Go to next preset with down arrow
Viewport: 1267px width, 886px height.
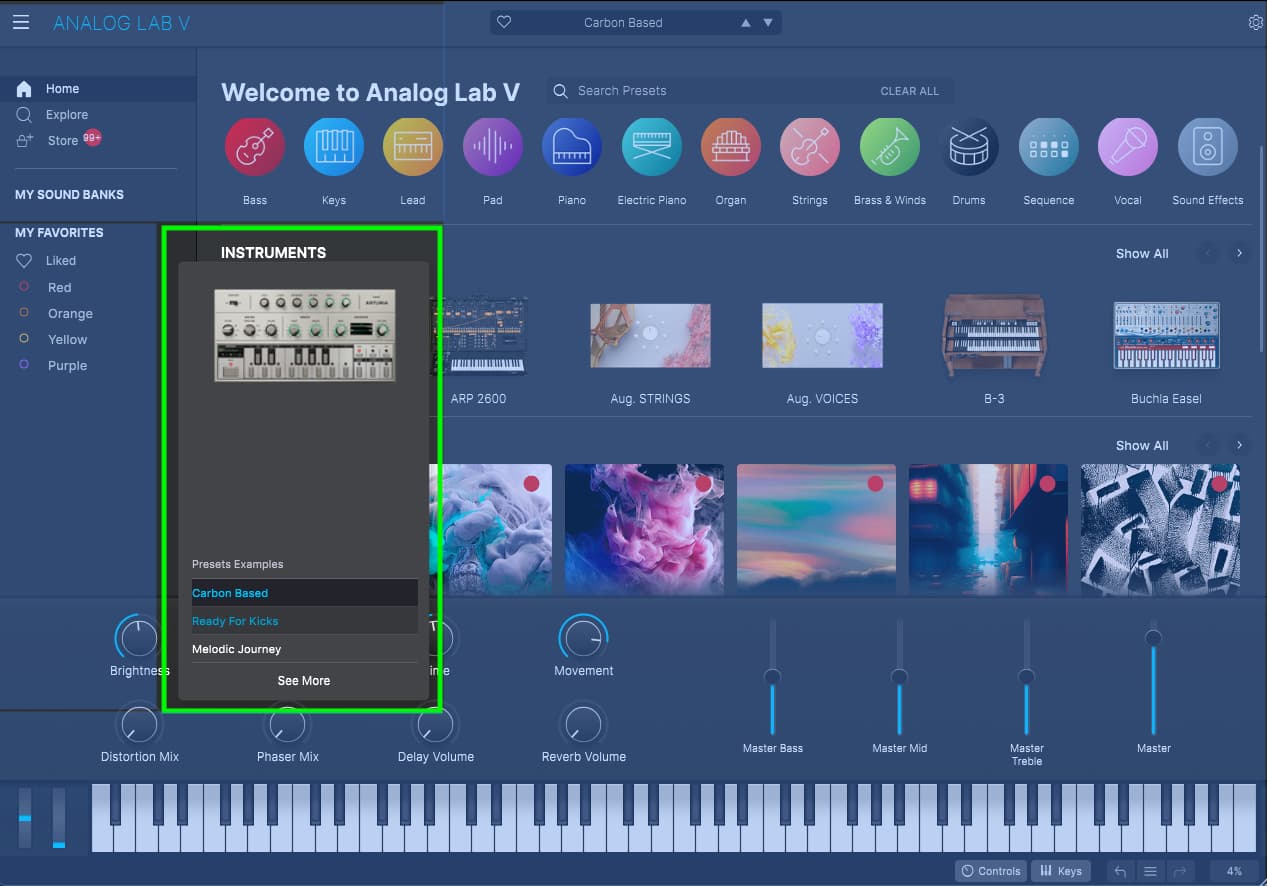[768, 23]
